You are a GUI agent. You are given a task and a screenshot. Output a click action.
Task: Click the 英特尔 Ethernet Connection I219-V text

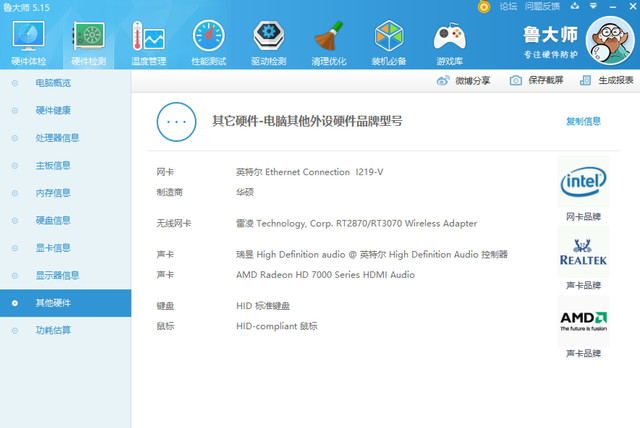(309, 172)
